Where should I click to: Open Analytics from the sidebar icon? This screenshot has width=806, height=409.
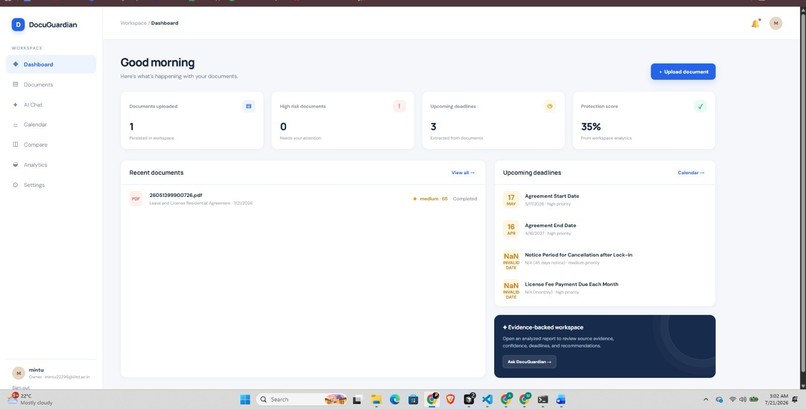tap(15, 165)
